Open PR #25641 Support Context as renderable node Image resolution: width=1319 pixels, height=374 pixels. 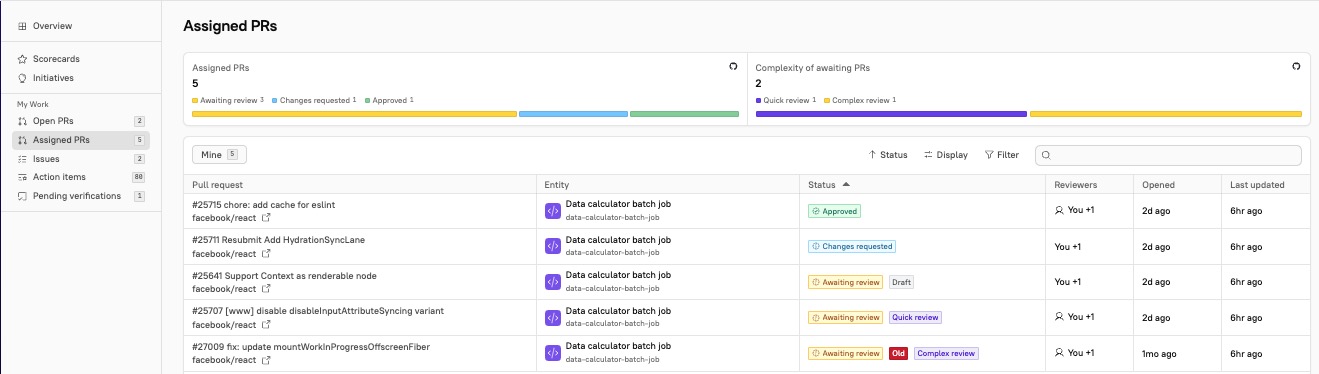[x=284, y=276]
